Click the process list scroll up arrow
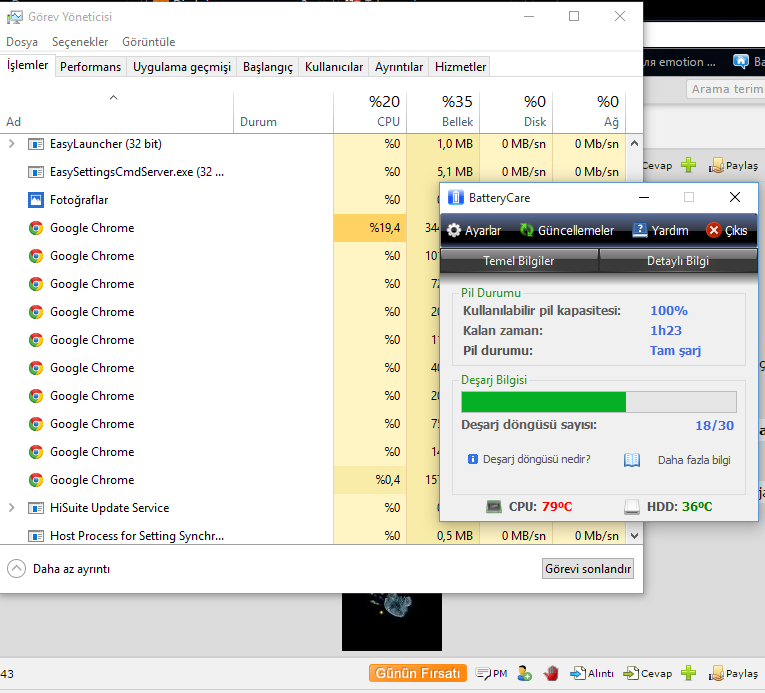Viewport: 765px width, 693px height. click(634, 143)
